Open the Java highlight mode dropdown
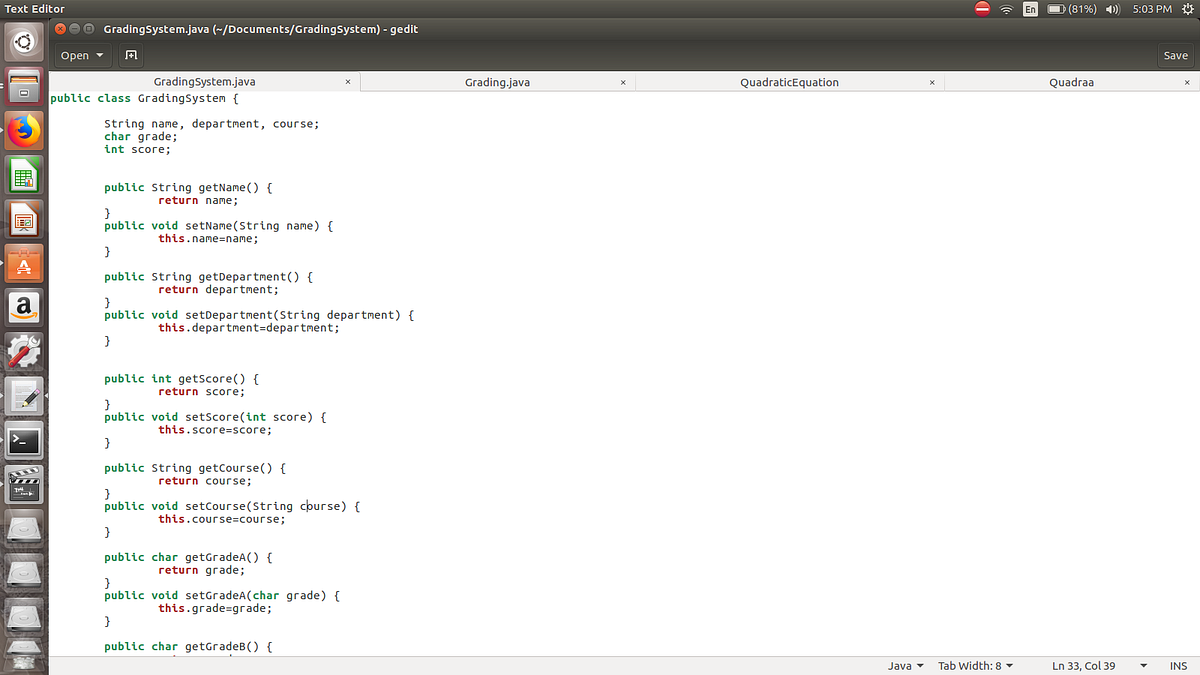Screen dimensions: 1200x675 [903, 665]
